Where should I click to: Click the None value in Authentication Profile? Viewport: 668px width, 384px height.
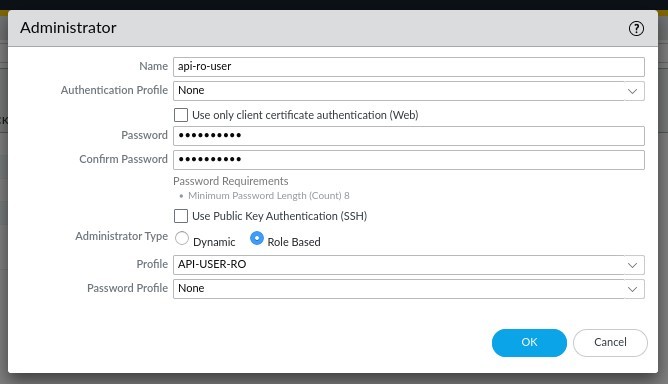pyautogui.click(x=191, y=90)
